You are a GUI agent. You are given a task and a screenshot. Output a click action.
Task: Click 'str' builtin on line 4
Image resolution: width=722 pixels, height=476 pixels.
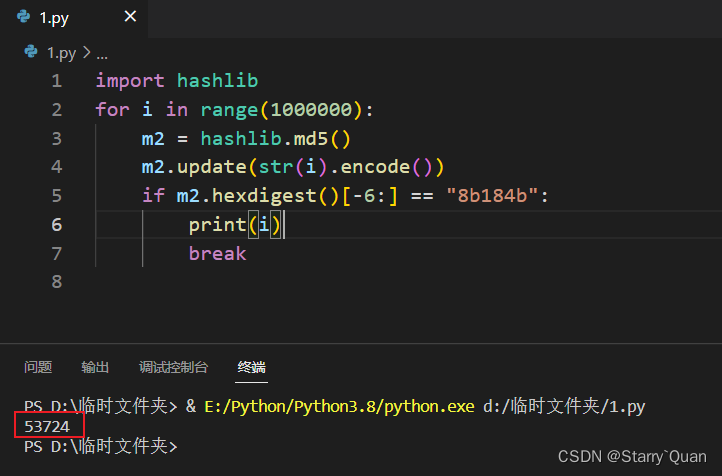click(276, 167)
